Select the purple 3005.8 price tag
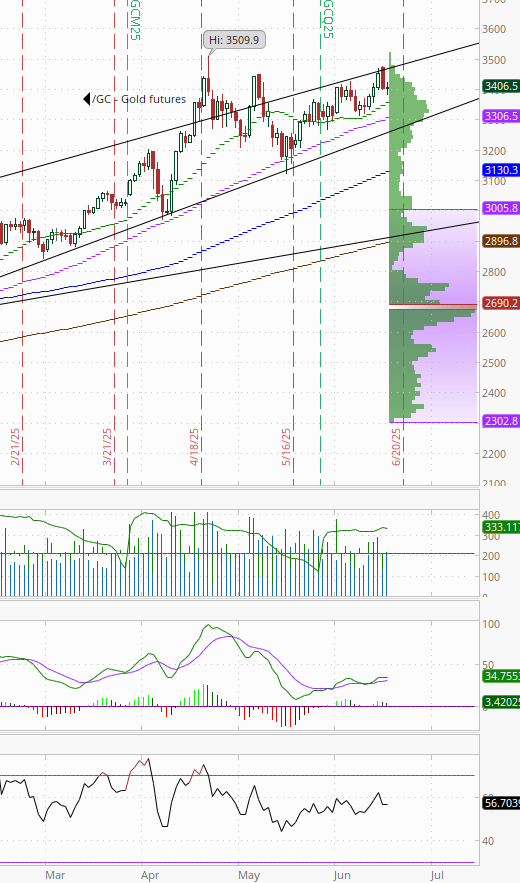Viewport: 520px width, 883px height. (x=500, y=208)
